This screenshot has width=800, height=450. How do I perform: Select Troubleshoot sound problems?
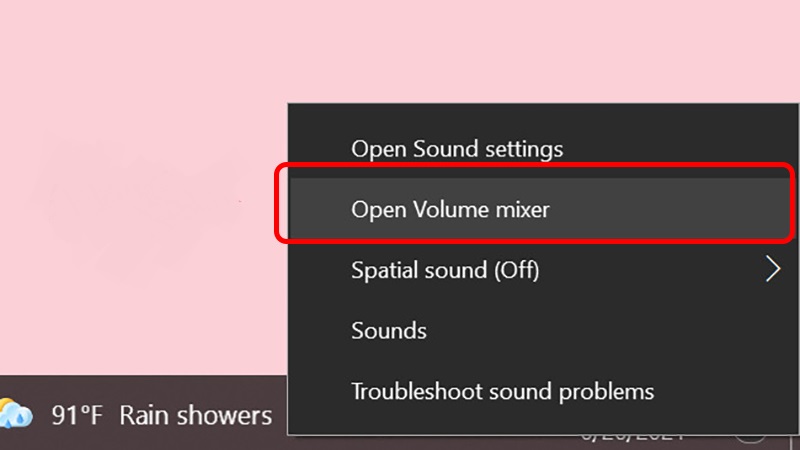[502, 391]
